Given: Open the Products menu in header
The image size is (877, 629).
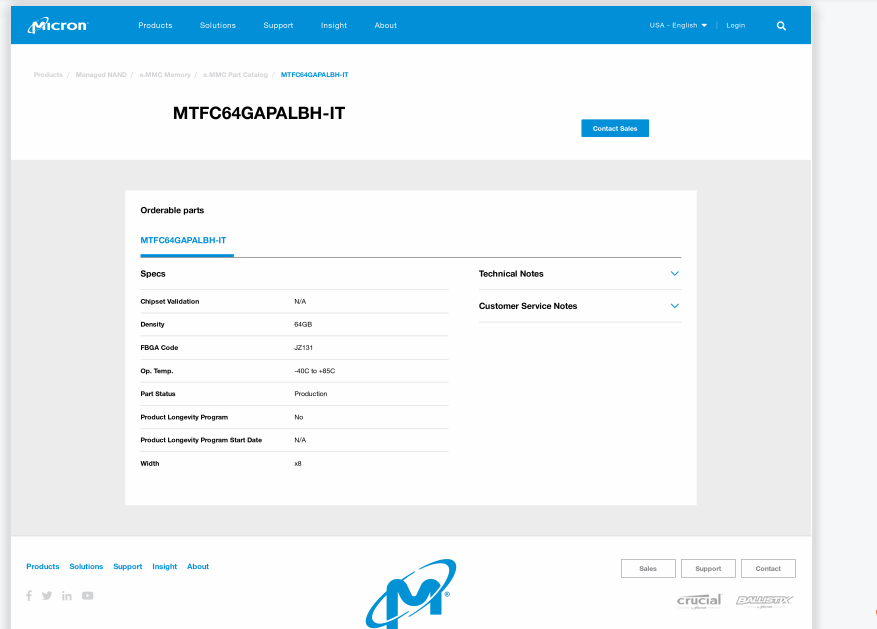Looking at the screenshot, I should 155,25.
